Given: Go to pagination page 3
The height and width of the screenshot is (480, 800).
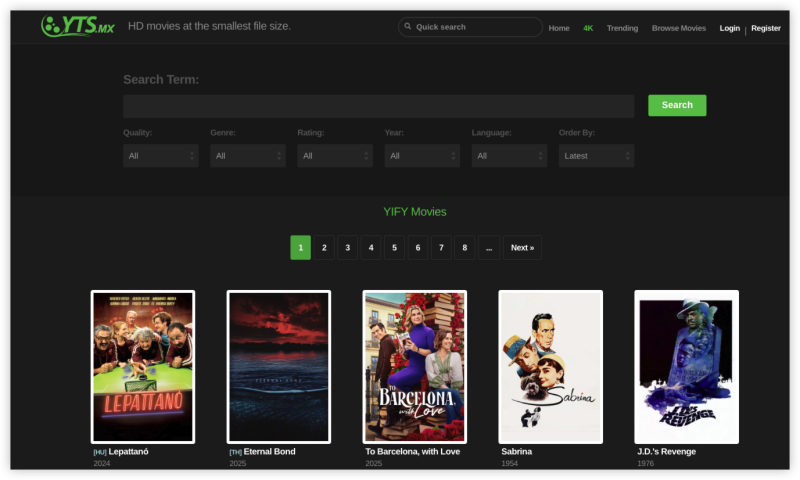Looking at the screenshot, I should coord(347,247).
